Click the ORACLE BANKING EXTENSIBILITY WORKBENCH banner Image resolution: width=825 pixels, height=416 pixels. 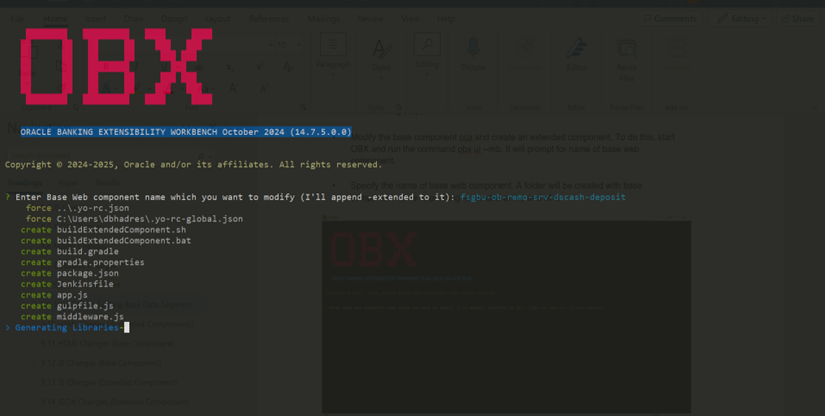point(186,132)
